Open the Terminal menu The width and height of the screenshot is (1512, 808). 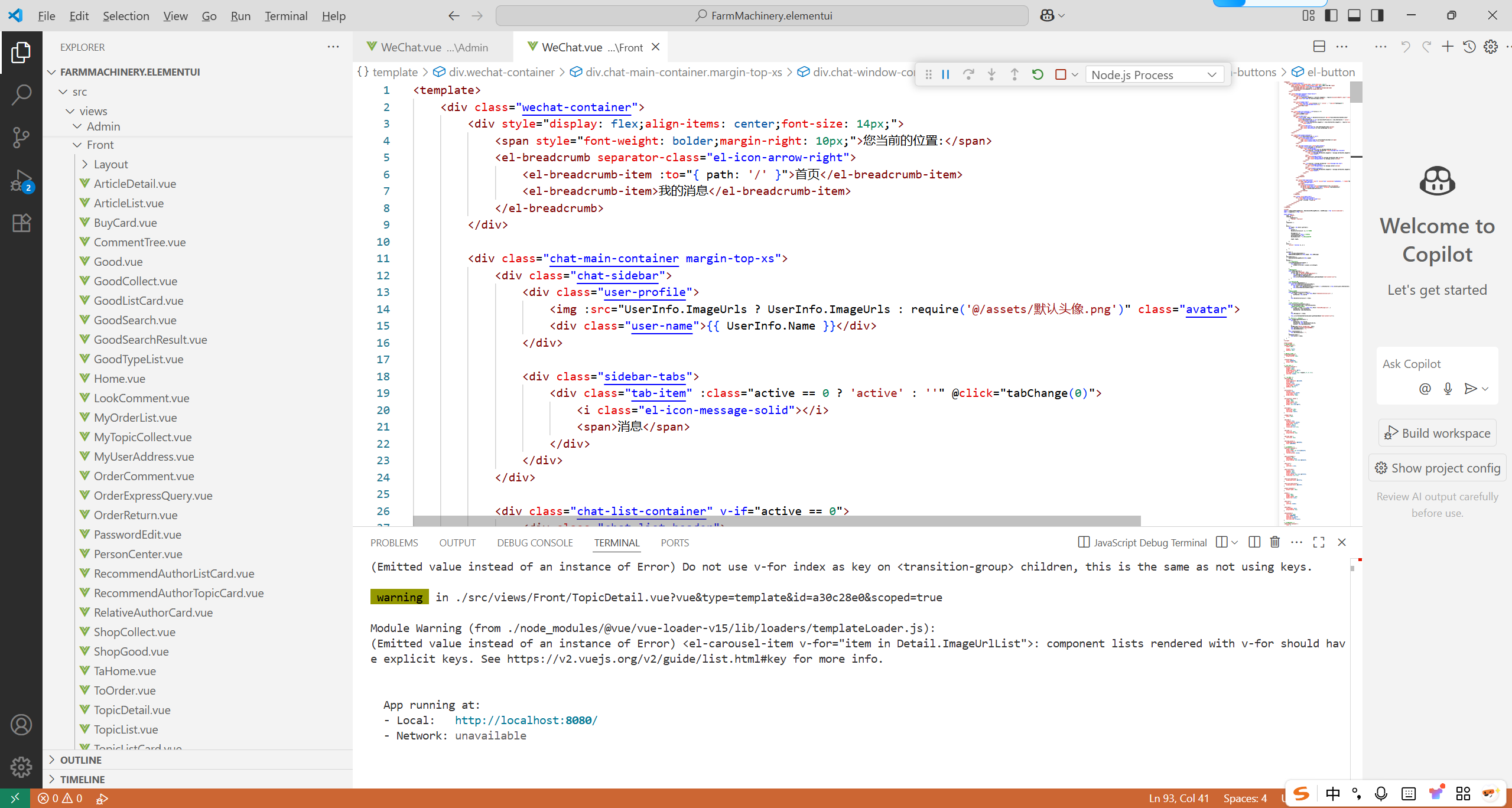pyautogui.click(x=286, y=16)
